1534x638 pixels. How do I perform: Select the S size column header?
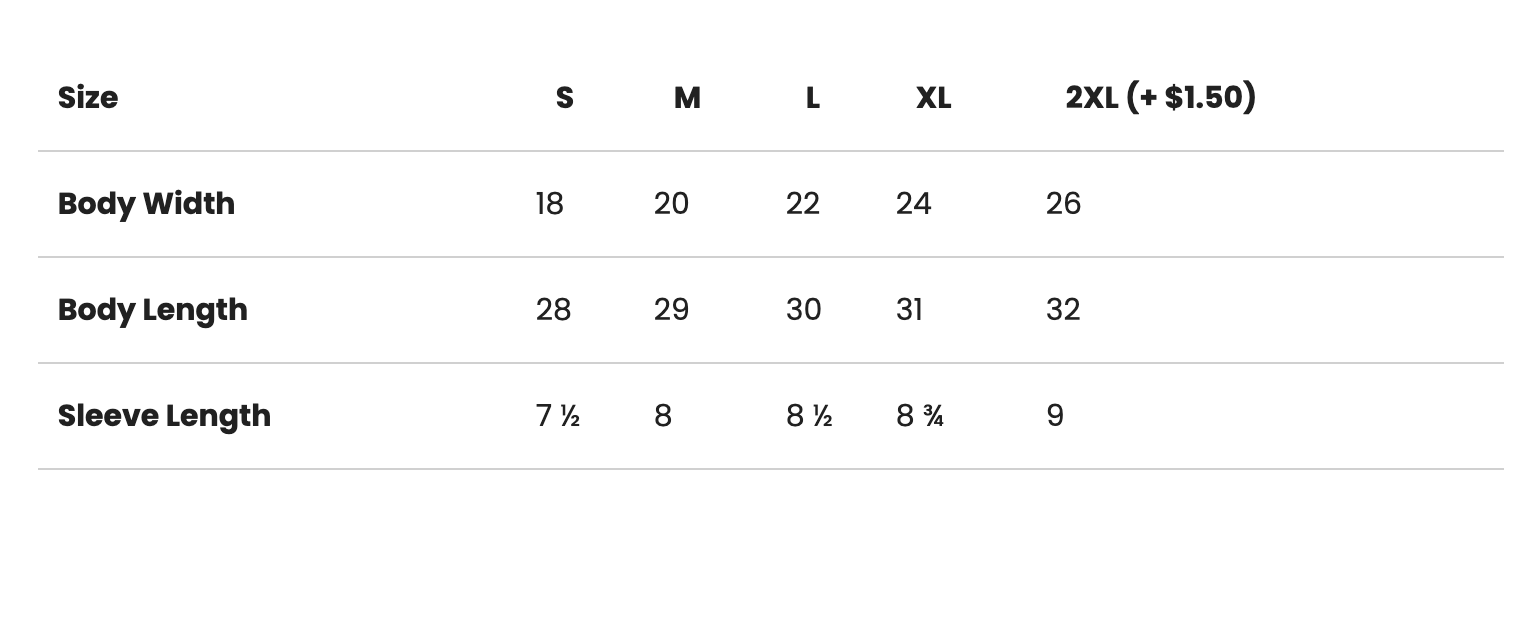pos(565,98)
